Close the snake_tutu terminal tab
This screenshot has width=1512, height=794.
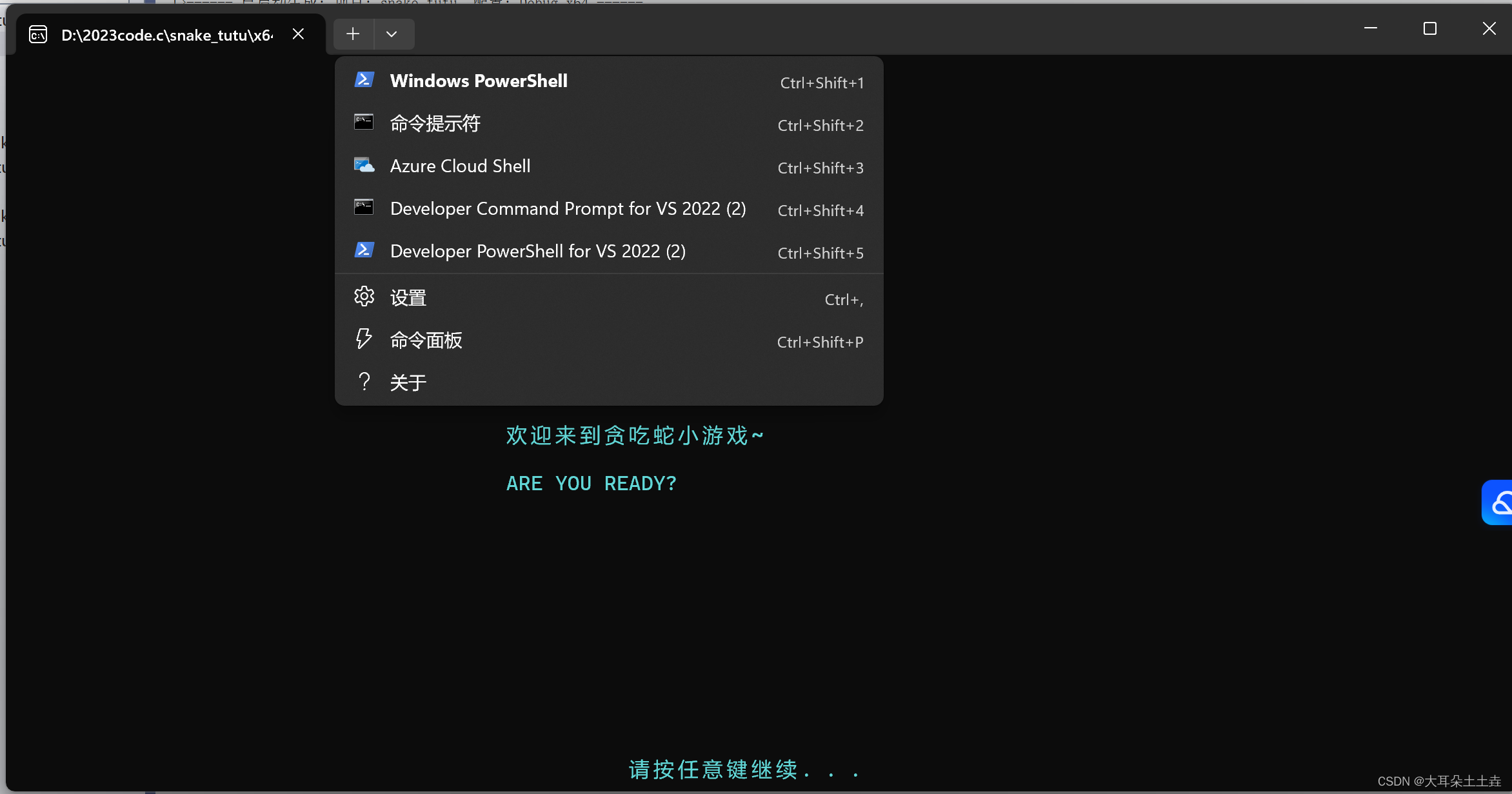click(x=298, y=34)
